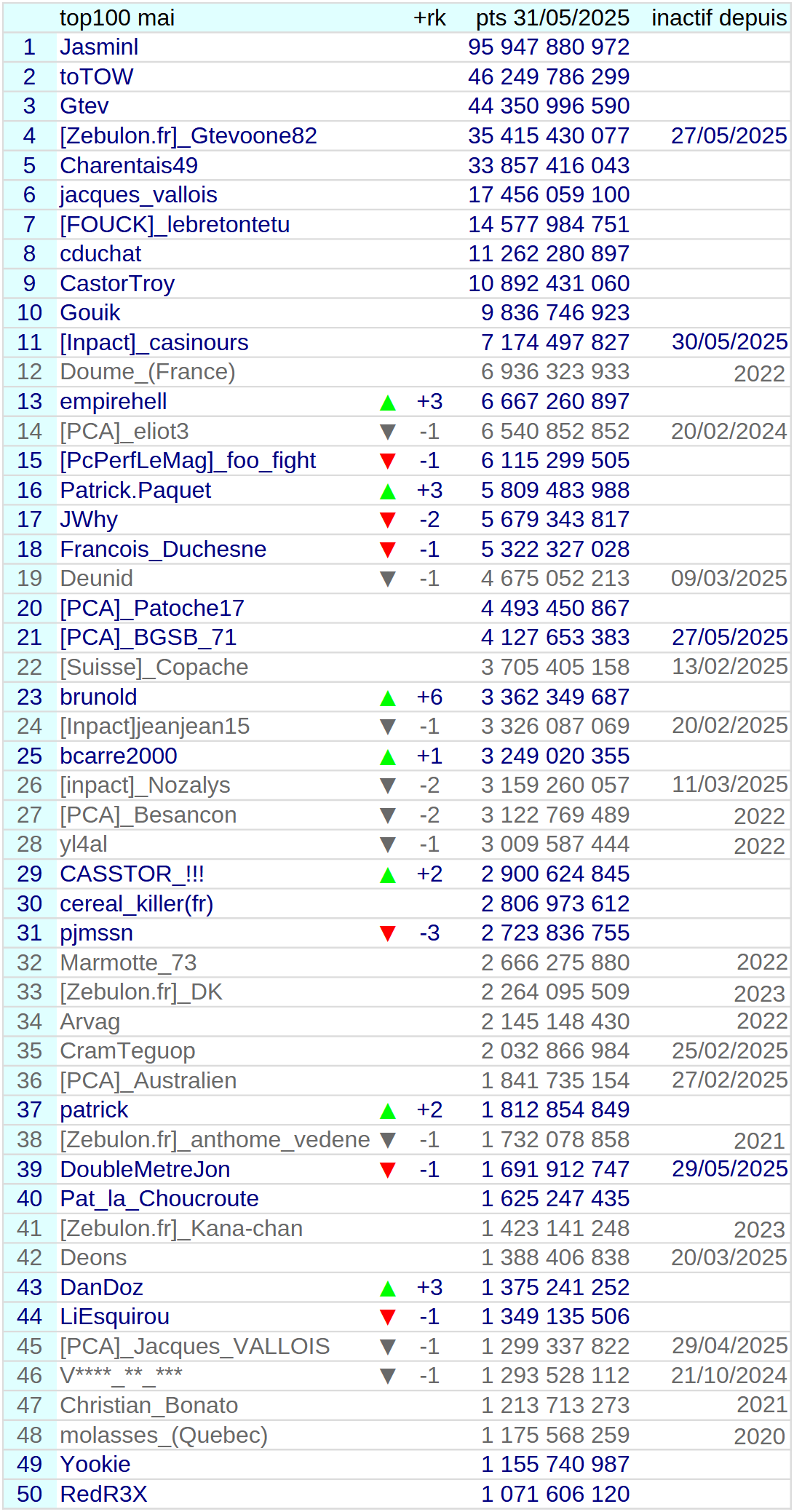Click the red down arrow beside JWhy
The width and height of the screenshot is (794, 1512).
click(388, 521)
